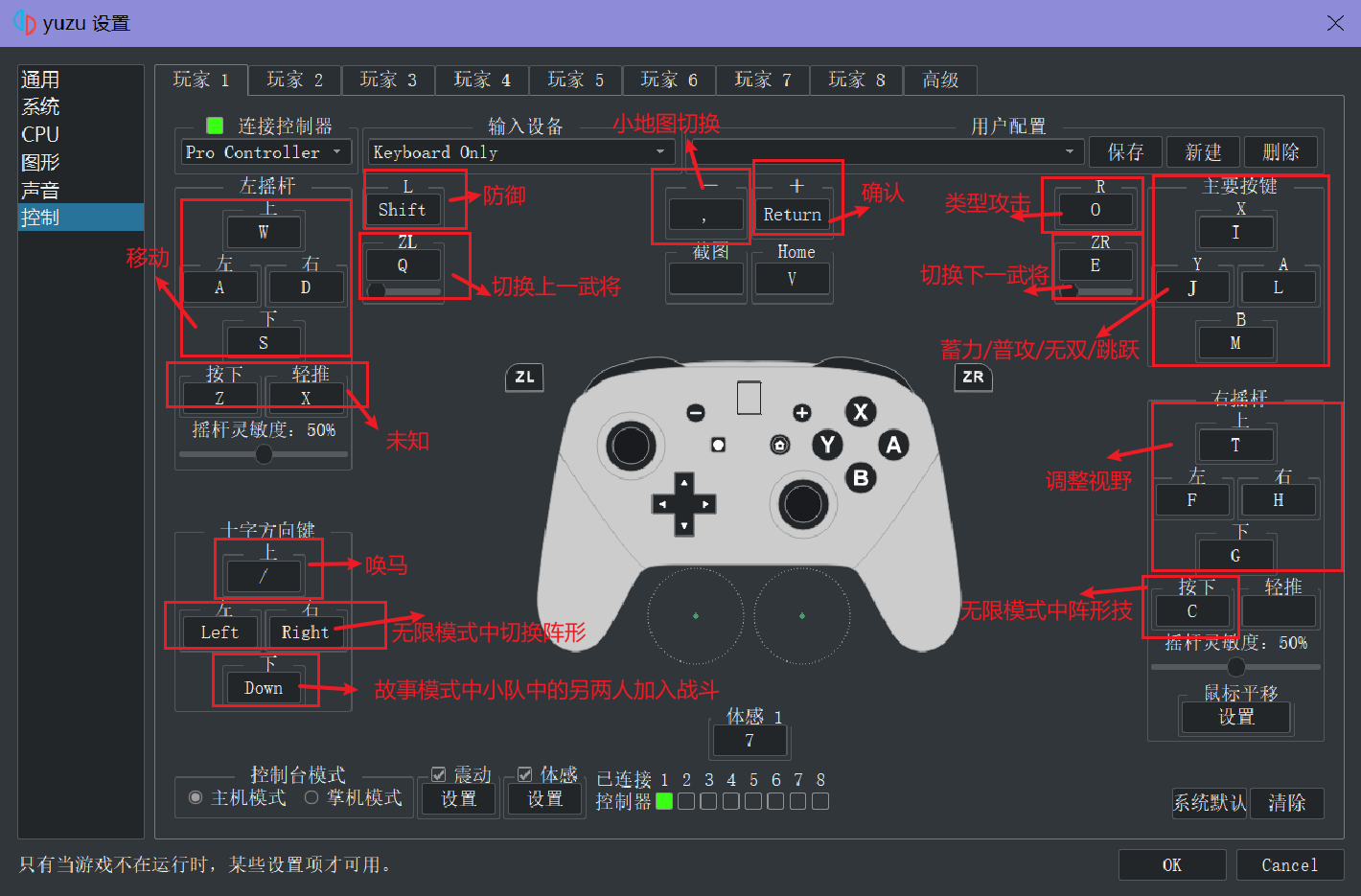
Task: Rebind the R button mapped to O
Action: pos(1096,210)
